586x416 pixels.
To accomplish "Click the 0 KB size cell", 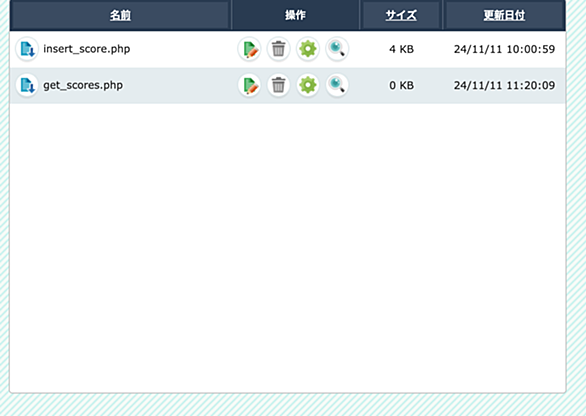I will point(401,85).
